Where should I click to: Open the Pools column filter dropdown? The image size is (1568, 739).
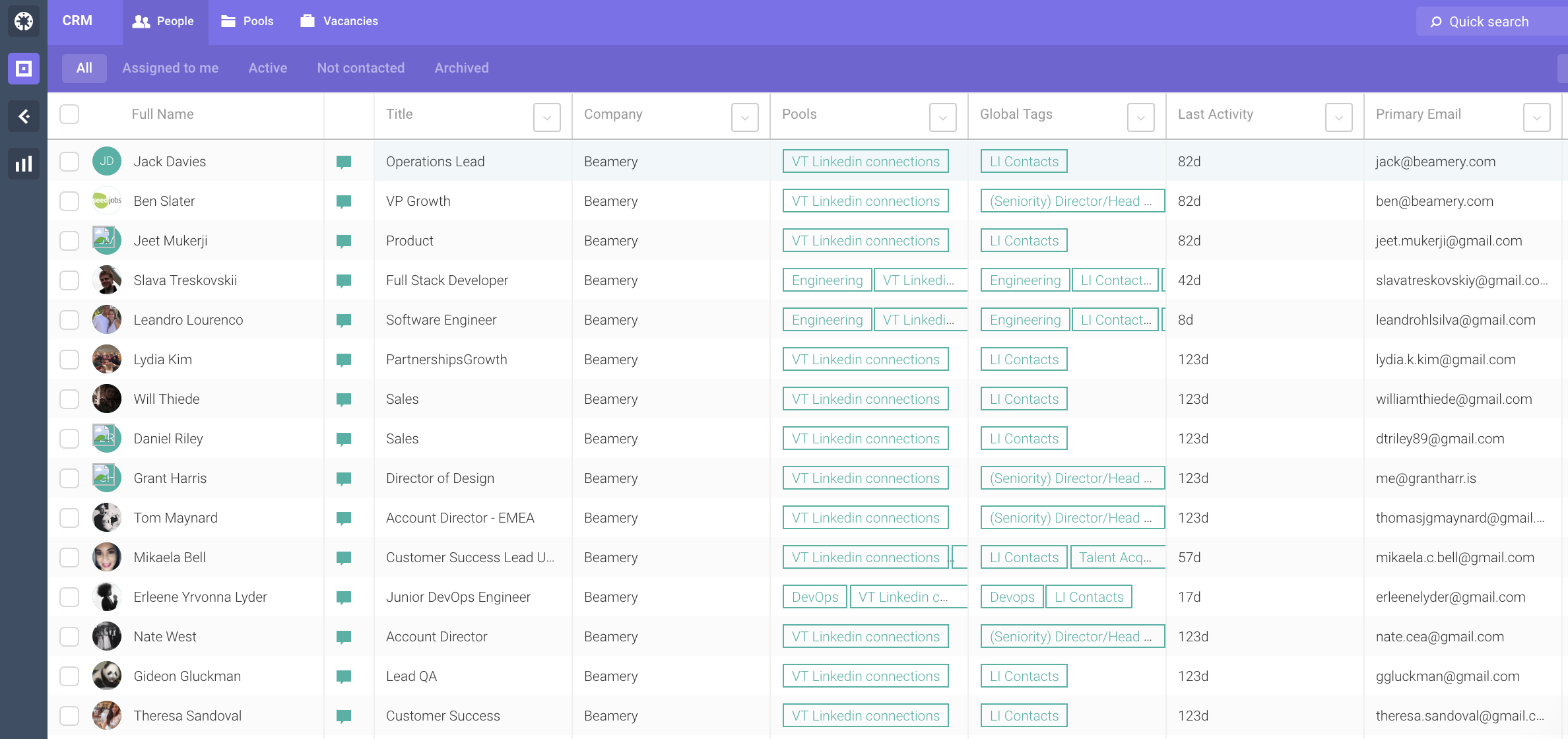(x=942, y=117)
